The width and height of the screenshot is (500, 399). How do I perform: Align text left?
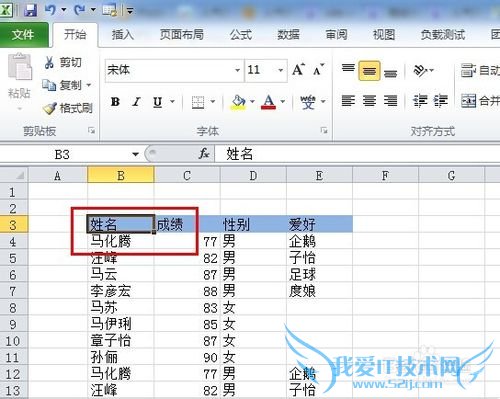click(x=348, y=100)
